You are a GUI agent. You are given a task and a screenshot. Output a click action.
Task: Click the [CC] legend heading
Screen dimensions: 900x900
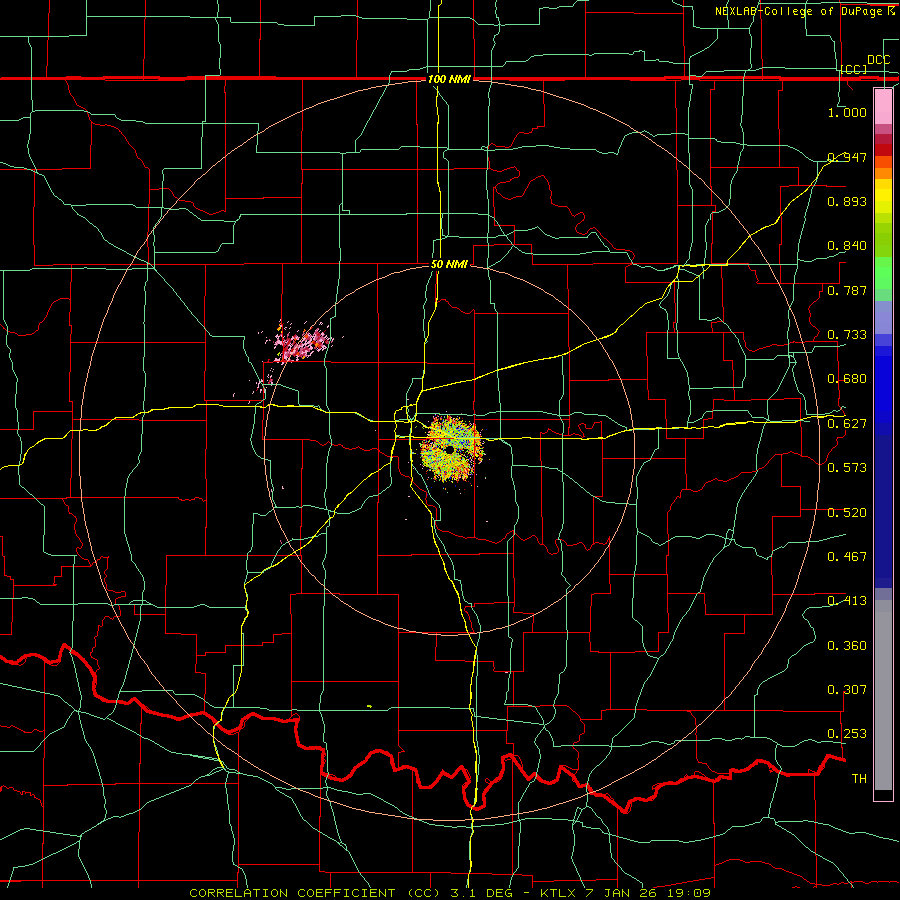(x=854, y=69)
